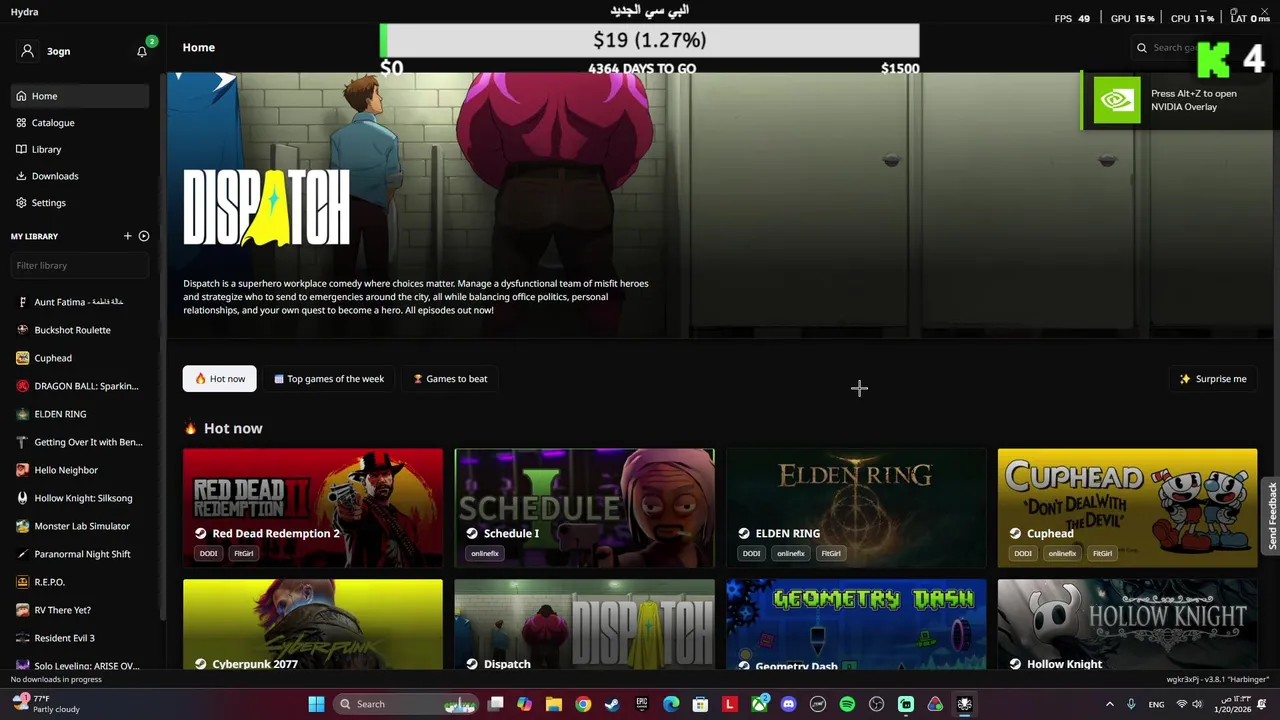The image size is (1280, 720).
Task: Open Monster Lab Simulator library entry
Action: point(80,526)
